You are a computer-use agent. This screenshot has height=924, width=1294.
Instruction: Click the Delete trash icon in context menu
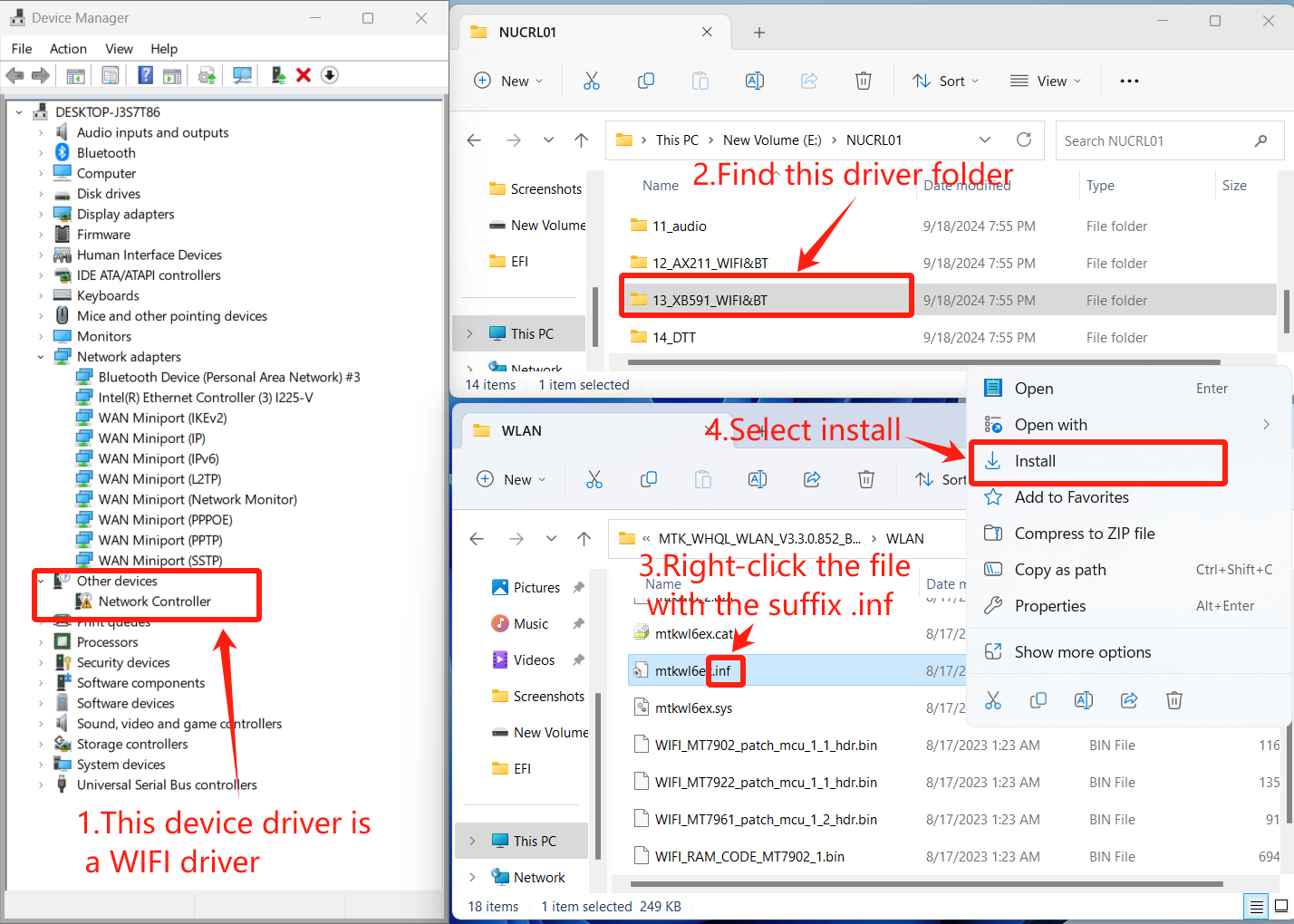pyautogui.click(x=1174, y=700)
